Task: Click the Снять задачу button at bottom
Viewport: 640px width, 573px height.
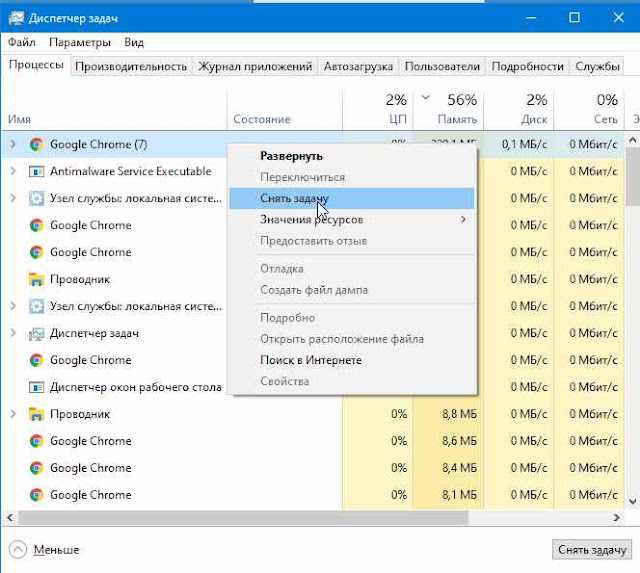Action: pyautogui.click(x=592, y=550)
